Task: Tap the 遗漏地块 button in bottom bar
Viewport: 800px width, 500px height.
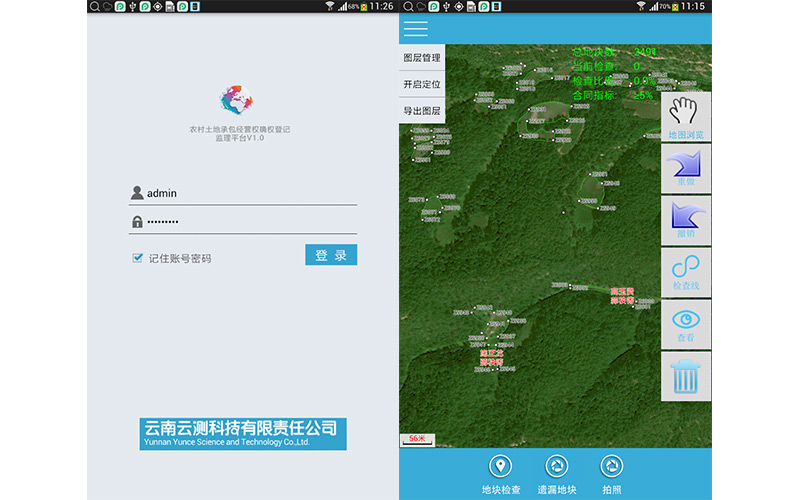Action: (557, 475)
